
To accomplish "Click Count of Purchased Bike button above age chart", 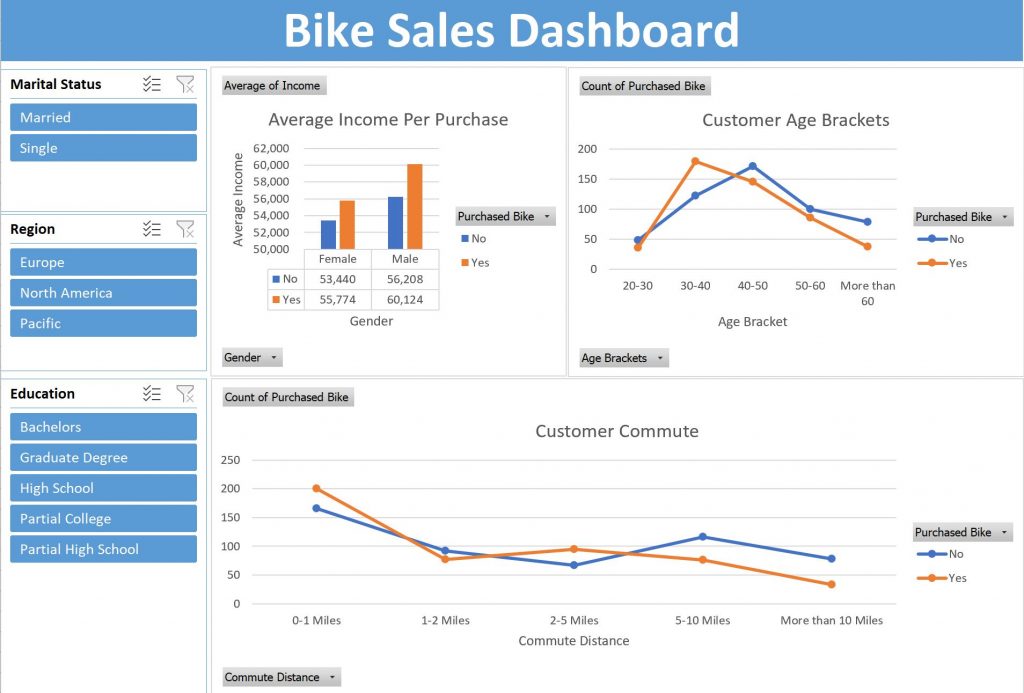I will point(643,86).
